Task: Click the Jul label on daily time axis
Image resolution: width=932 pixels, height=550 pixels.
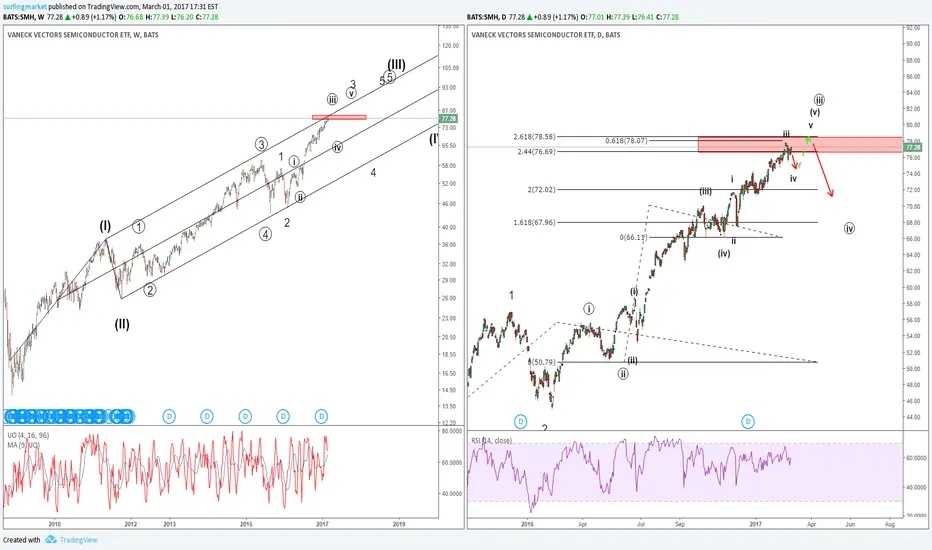Action: click(x=641, y=524)
